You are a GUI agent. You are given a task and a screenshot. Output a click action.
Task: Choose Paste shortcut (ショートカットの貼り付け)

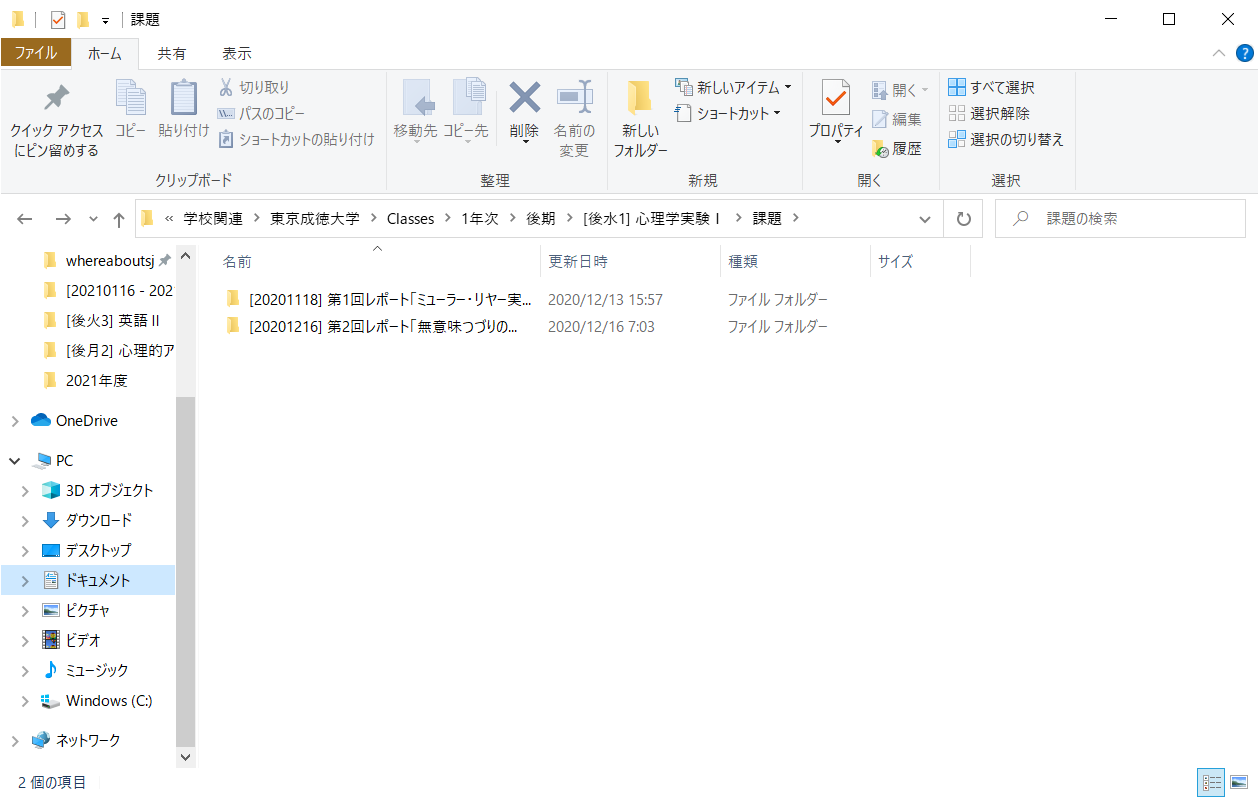click(x=296, y=140)
